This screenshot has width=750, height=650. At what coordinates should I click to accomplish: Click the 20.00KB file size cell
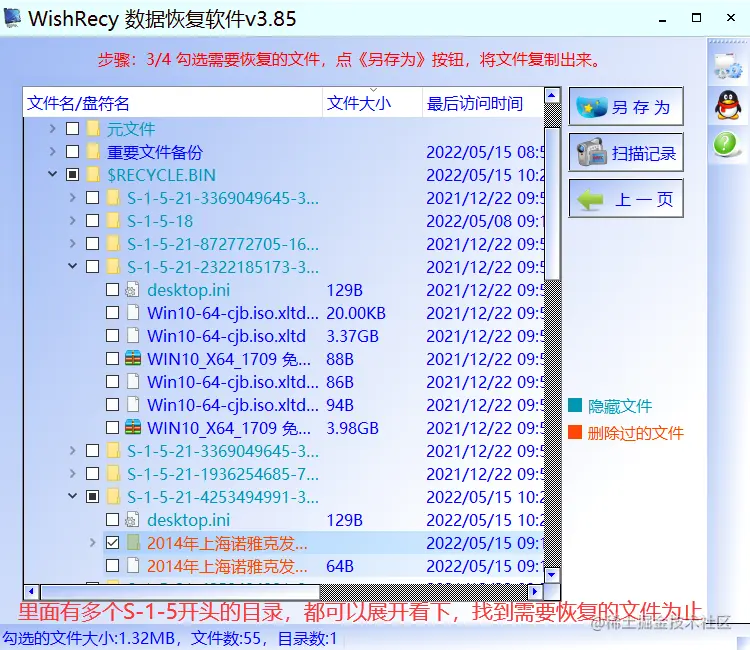pyautogui.click(x=356, y=313)
